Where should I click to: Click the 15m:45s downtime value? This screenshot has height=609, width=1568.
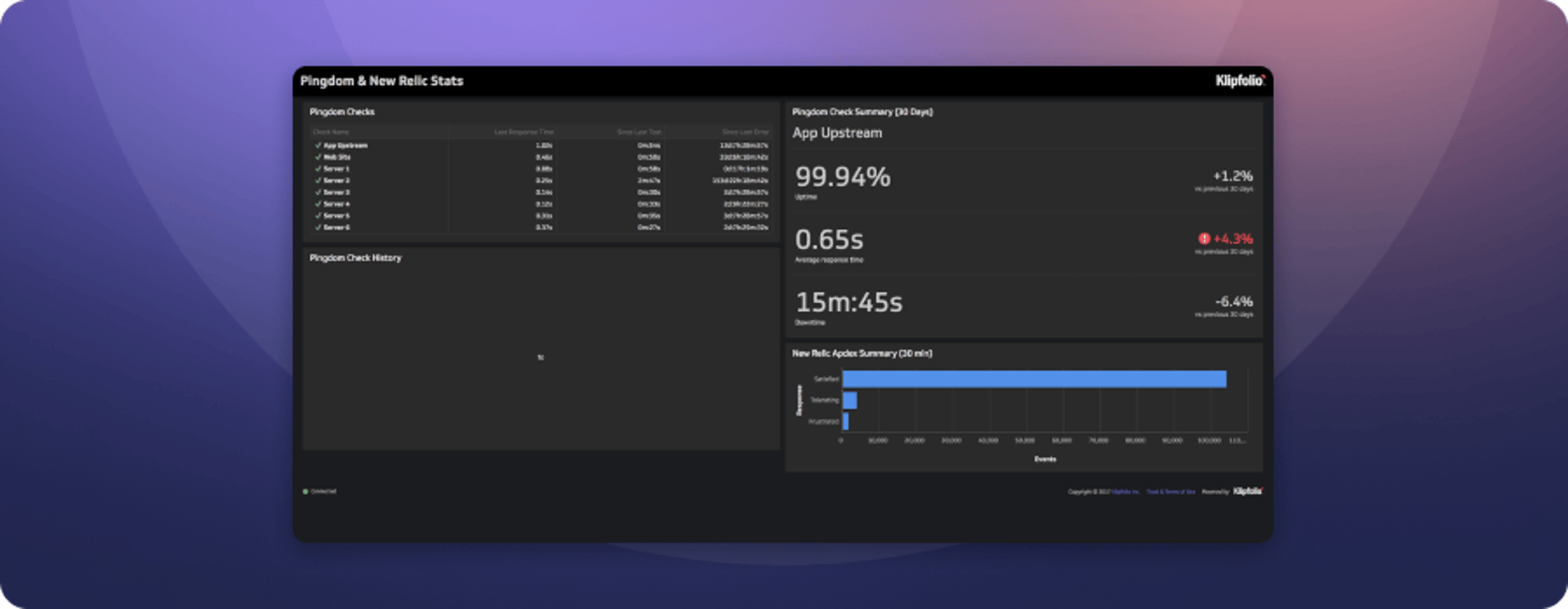pos(849,302)
